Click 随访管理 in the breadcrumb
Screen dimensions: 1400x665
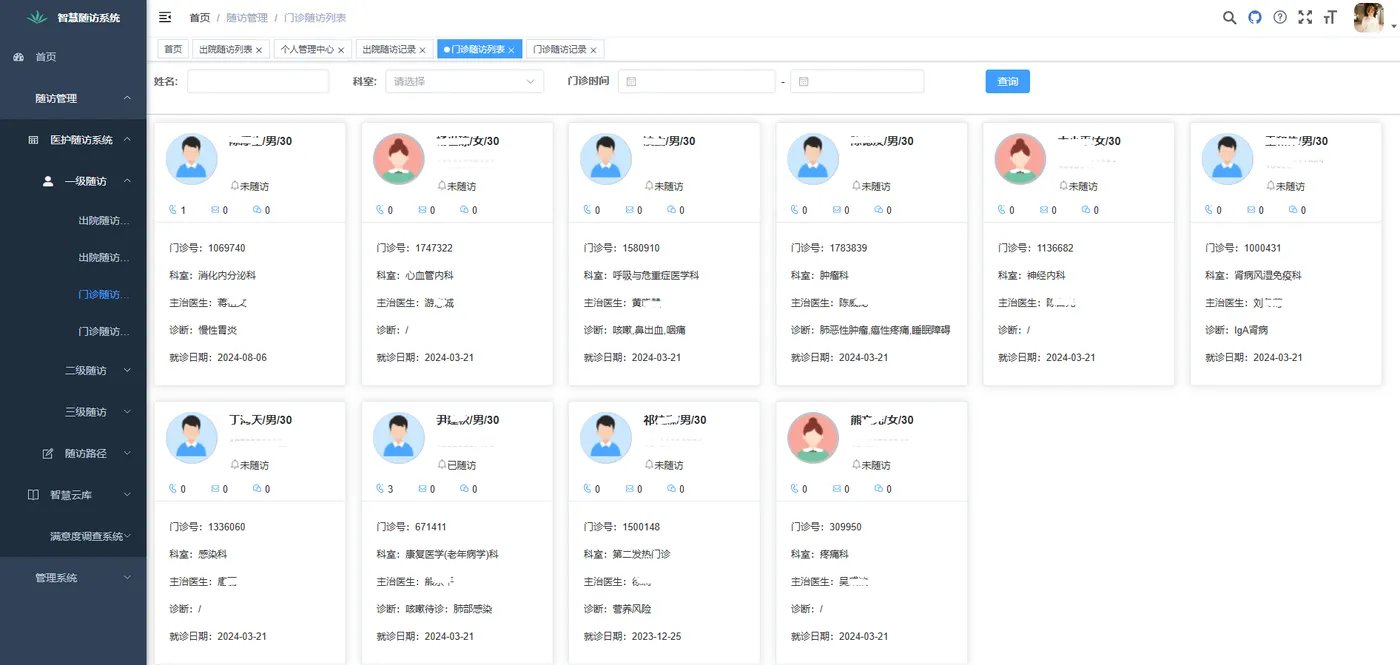coord(246,17)
